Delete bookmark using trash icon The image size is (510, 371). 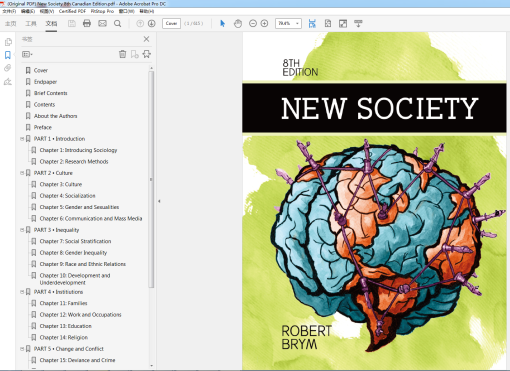(122, 54)
